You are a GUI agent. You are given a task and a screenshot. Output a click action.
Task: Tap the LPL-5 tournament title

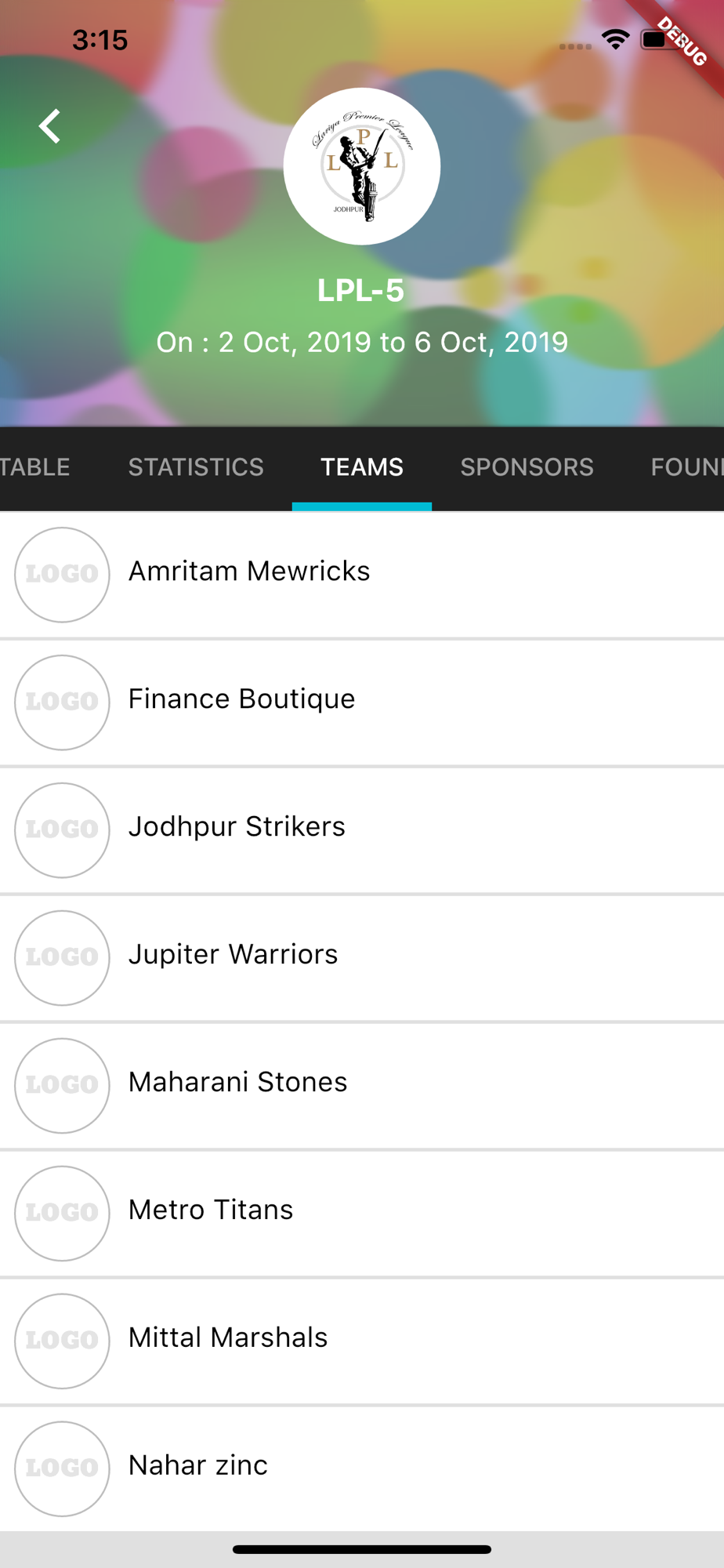(360, 291)
